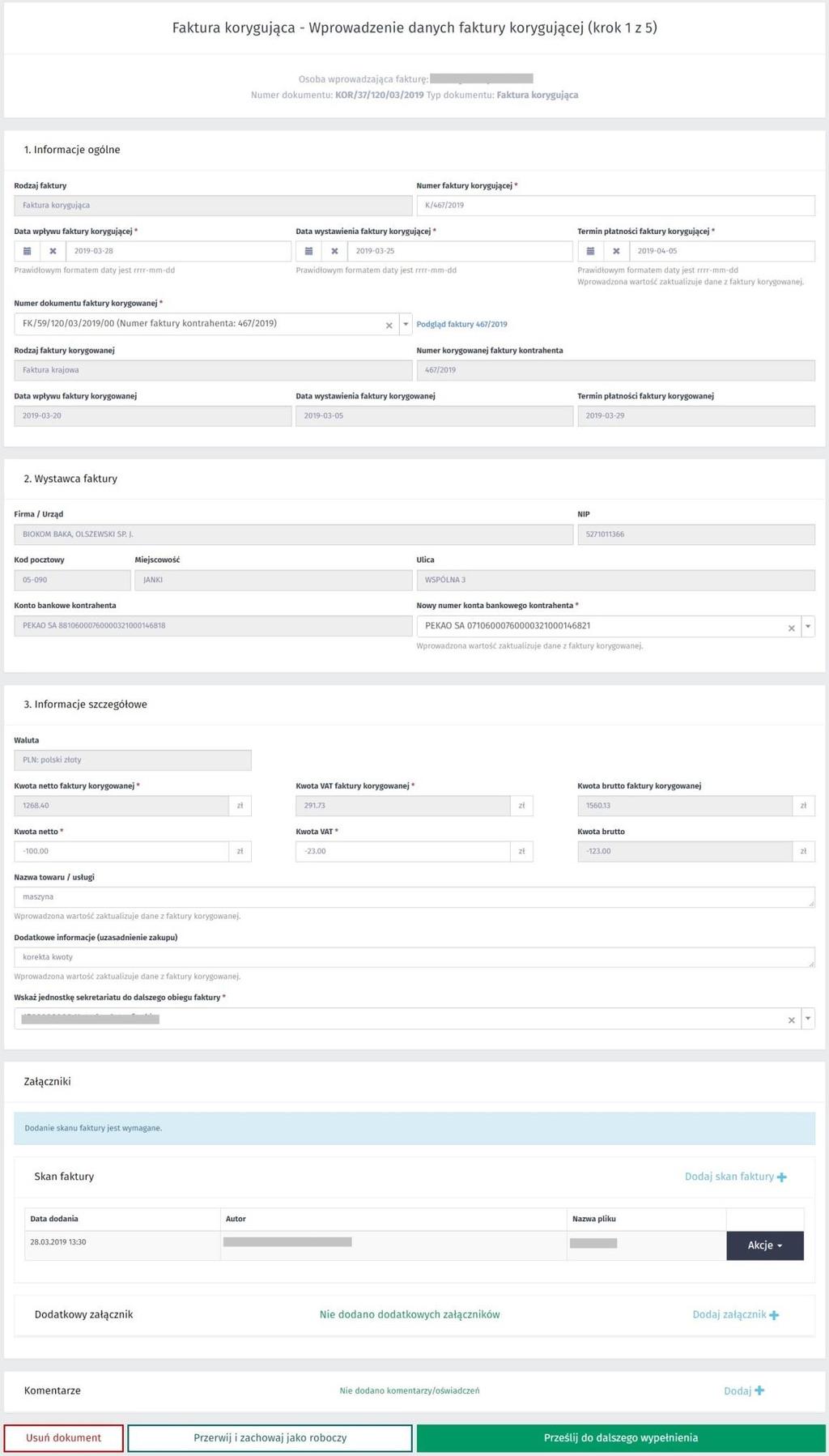Click the Data wpływu faktury korygującej date field
This screenshot has width=829, height=1456.
[178, 251]
